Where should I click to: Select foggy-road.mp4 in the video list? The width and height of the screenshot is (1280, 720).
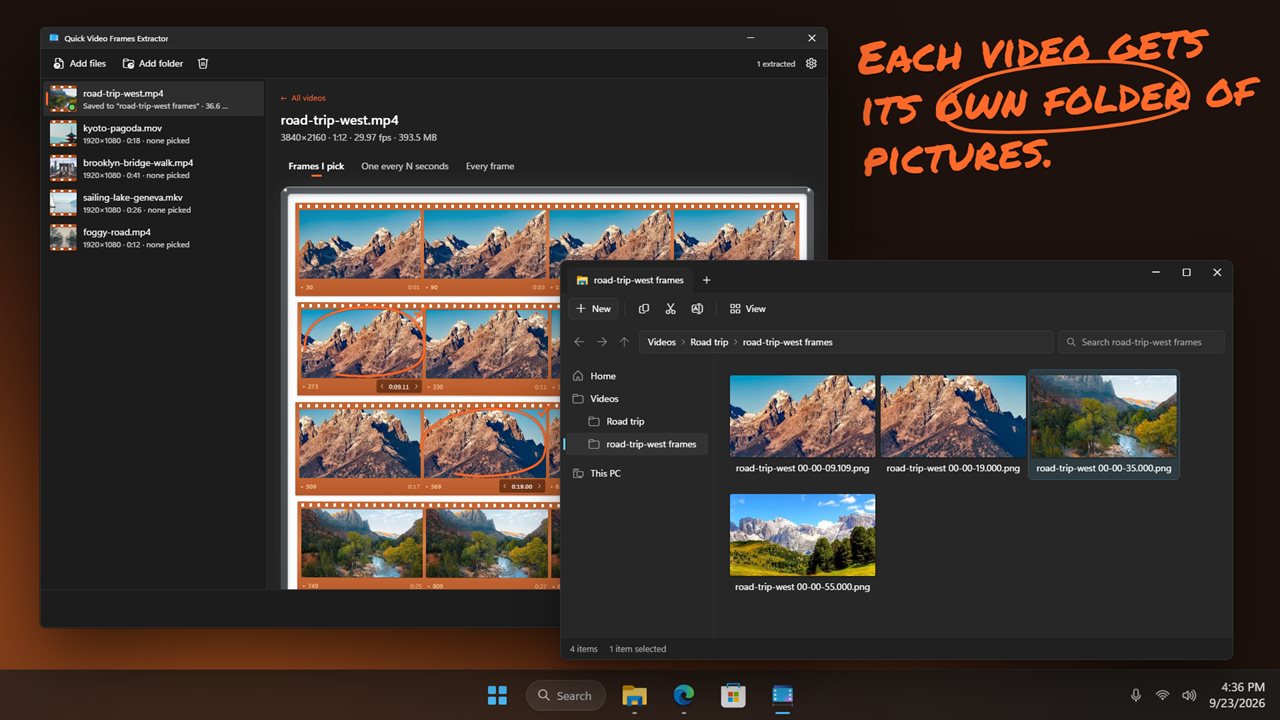[x=154, y=238]
